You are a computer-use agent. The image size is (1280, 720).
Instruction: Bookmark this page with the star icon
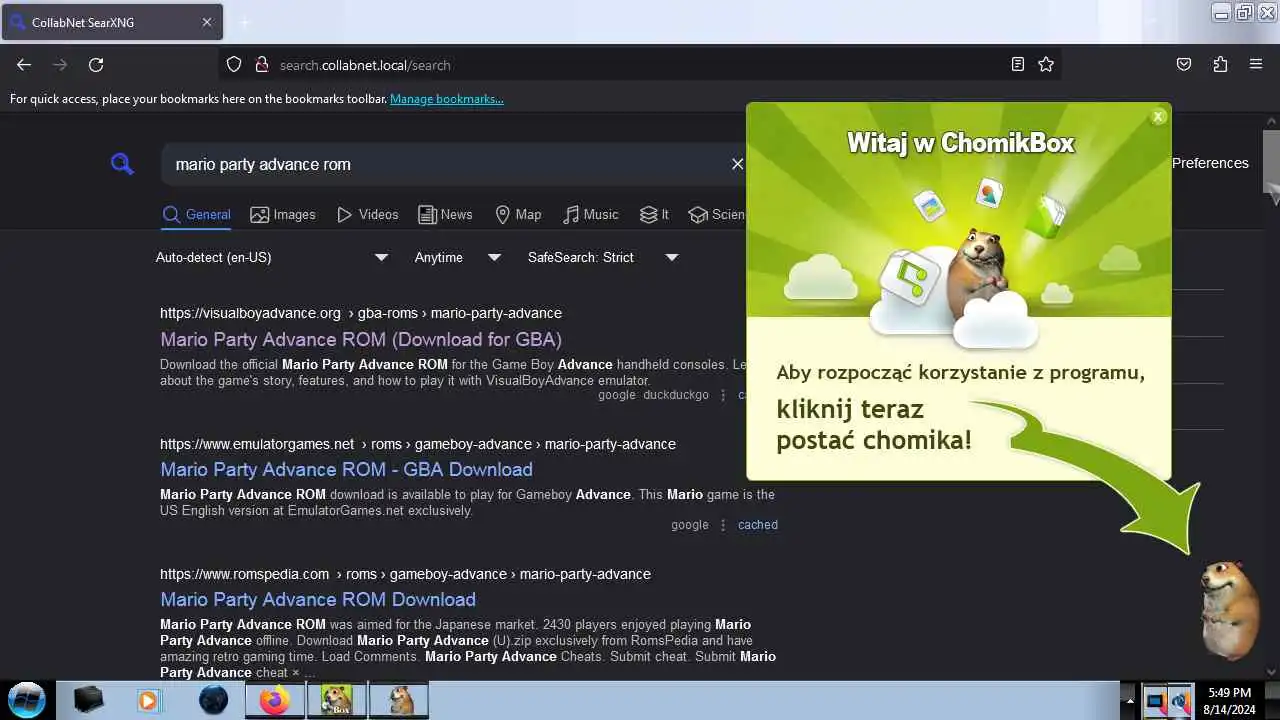[x=1046, y=64]
